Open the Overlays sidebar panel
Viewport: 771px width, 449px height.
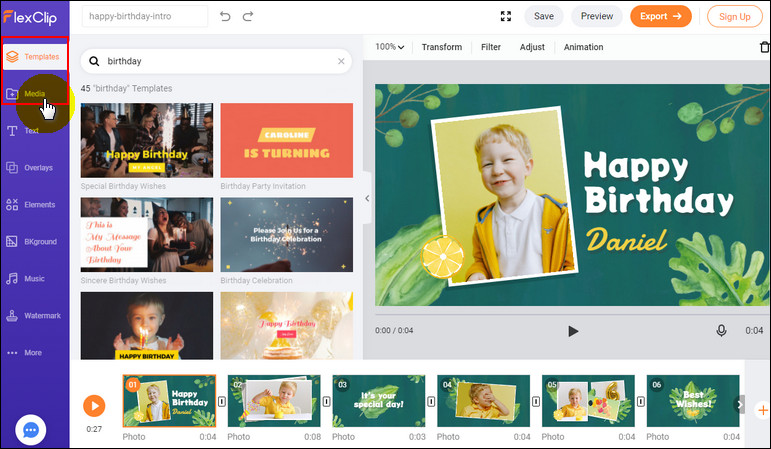[x=30, y=168]
